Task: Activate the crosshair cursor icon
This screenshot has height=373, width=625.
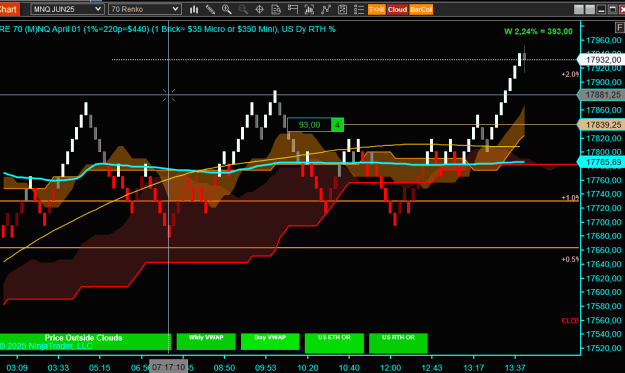Action: click(259, 9)
